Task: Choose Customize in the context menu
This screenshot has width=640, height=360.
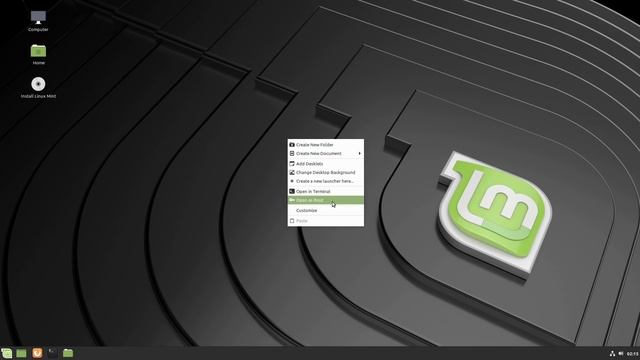Action: click(x=326, y=210)
